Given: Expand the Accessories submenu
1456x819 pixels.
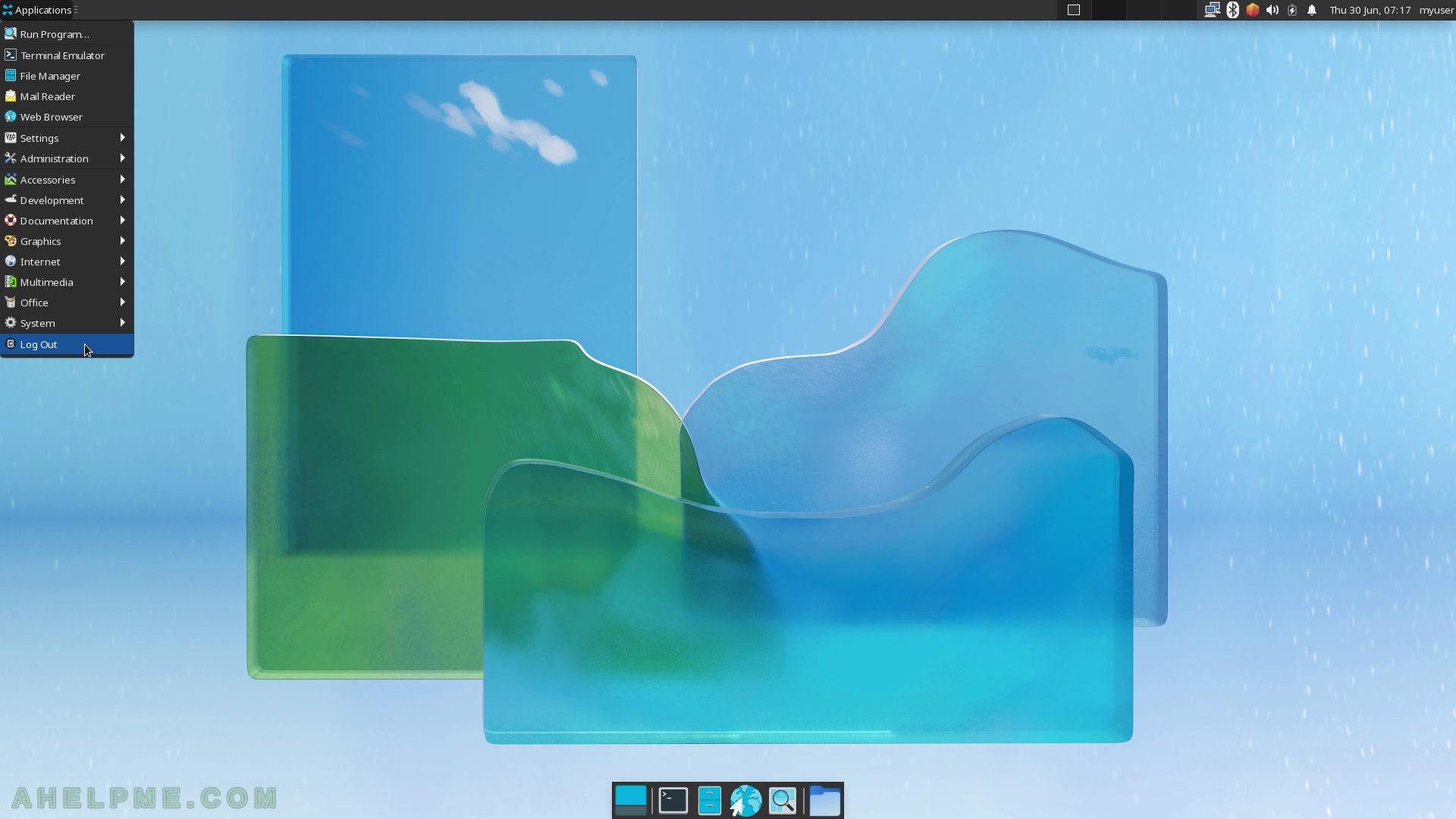Looking at the screenshot, I should pyautogui.click(x=67, y=180).
